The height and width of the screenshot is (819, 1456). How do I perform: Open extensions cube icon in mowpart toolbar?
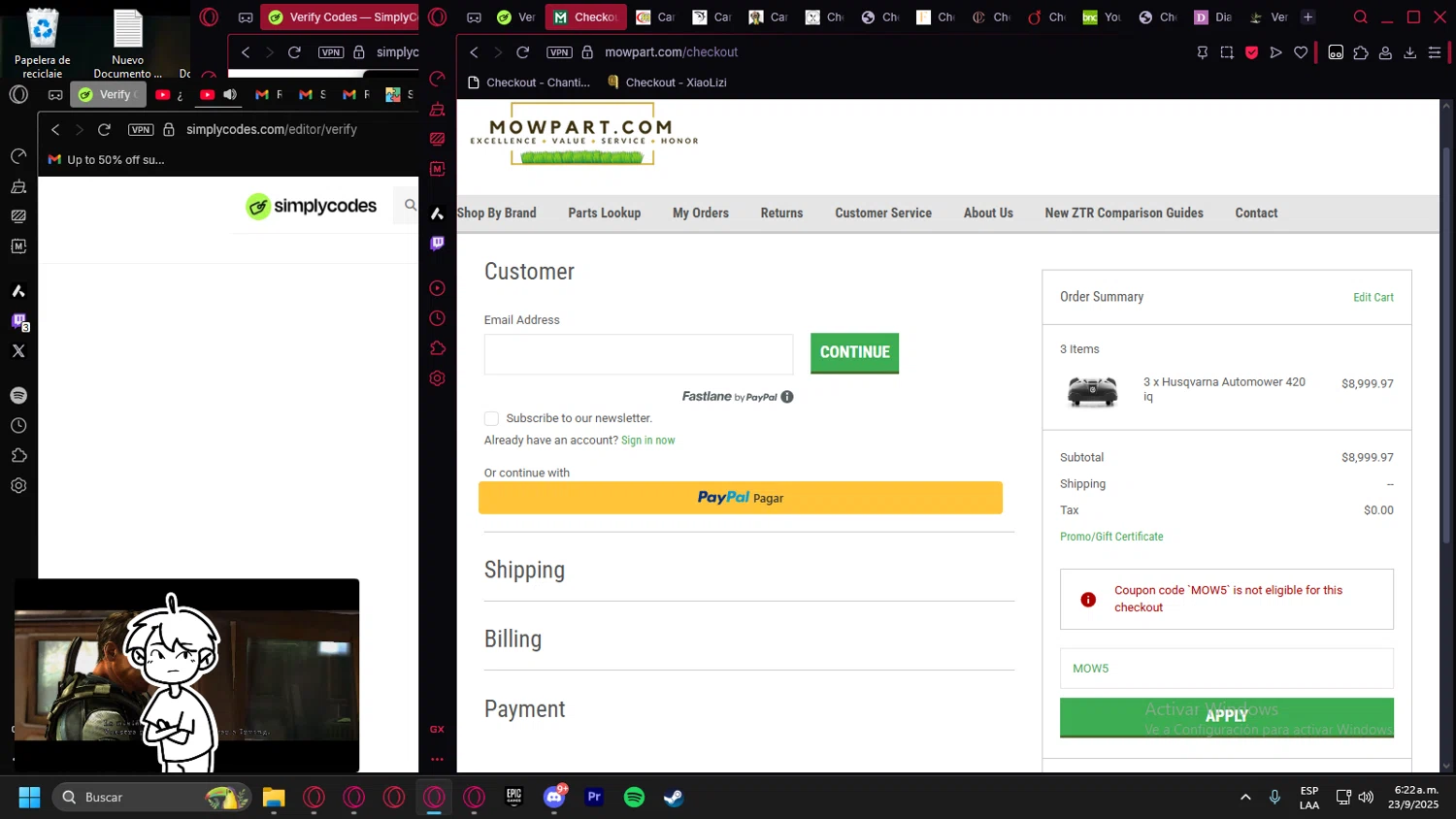pyautogui.click(x=1361, y=52)
